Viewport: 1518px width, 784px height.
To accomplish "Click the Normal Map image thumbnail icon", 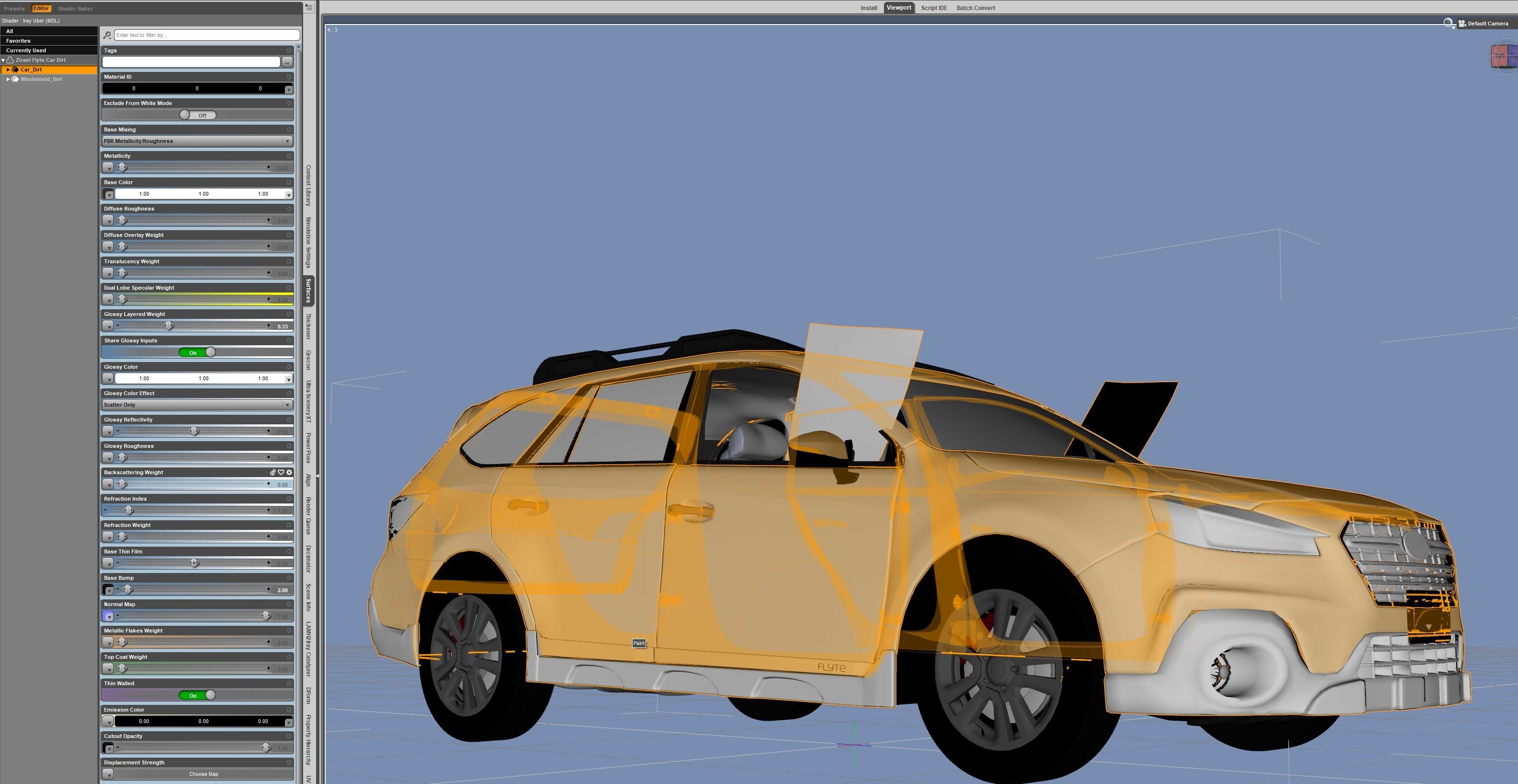I will tap(108, 616).
